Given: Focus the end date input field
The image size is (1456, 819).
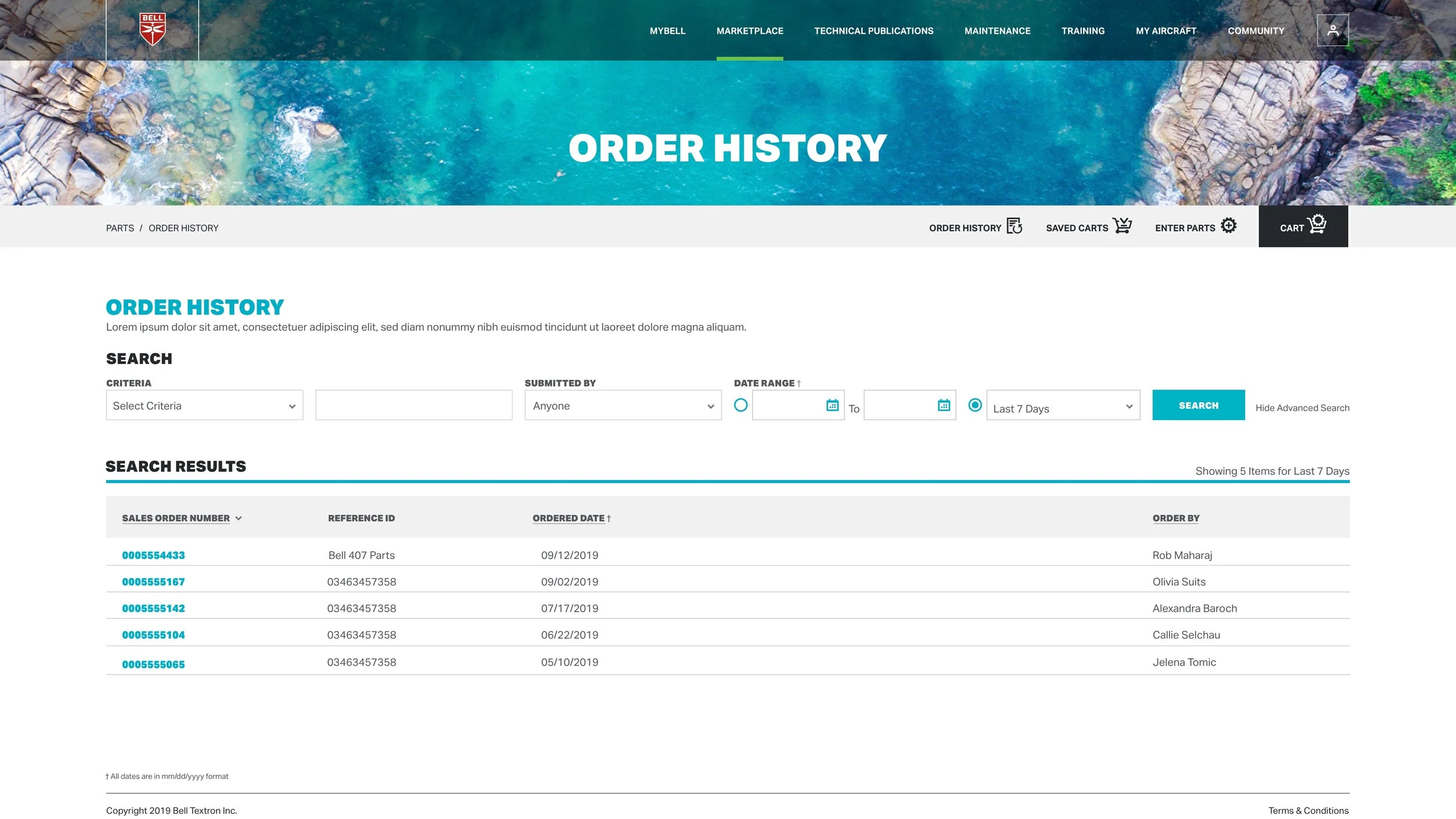Looking at the screenshot, I should click(x=909, y=405).
